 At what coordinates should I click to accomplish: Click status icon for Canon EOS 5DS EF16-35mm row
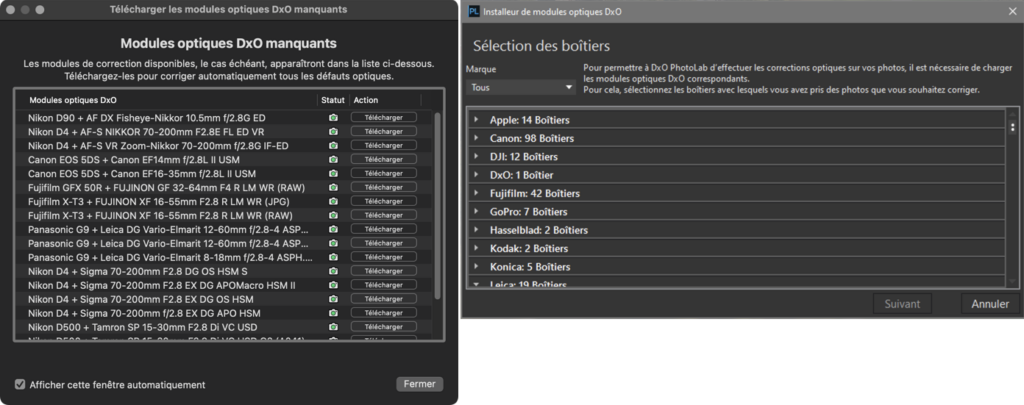pos(334,173)
